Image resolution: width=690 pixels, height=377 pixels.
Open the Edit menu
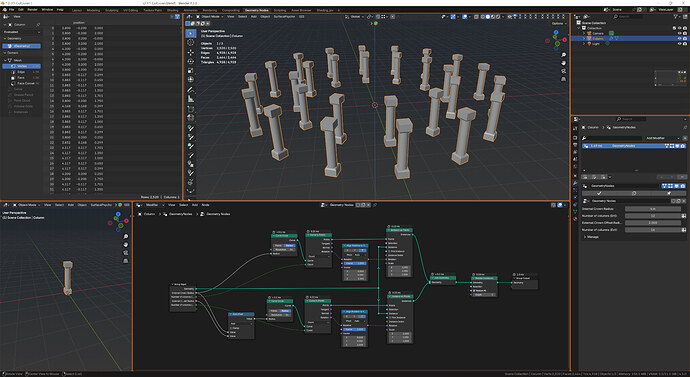pyautogui.click(x=21, y=9)
